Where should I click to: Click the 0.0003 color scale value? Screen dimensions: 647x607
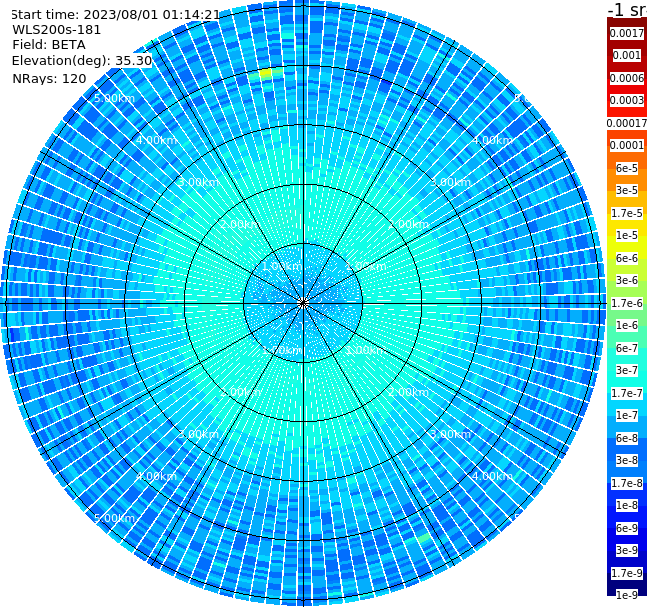(627, 100)
